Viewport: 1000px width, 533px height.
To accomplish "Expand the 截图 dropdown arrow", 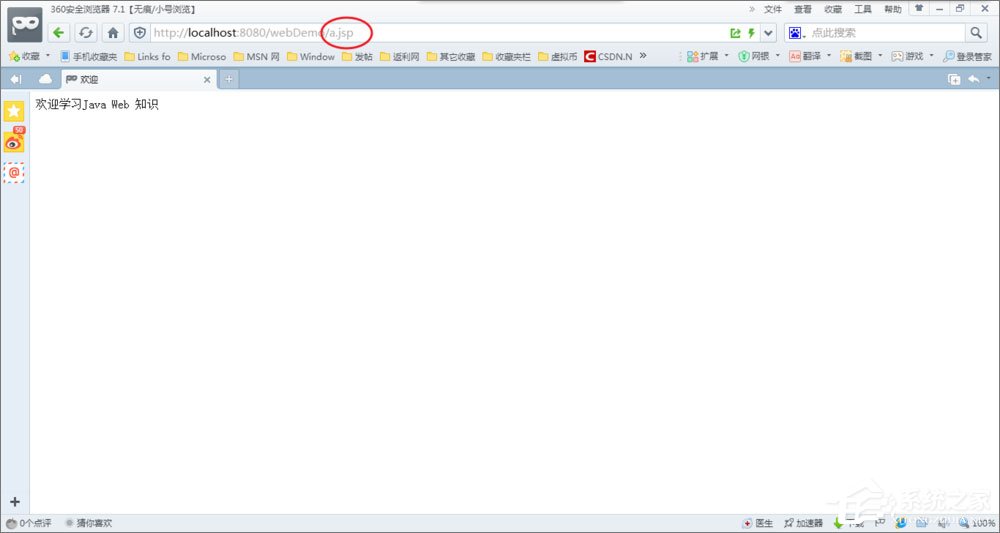I will click(880, 56).
